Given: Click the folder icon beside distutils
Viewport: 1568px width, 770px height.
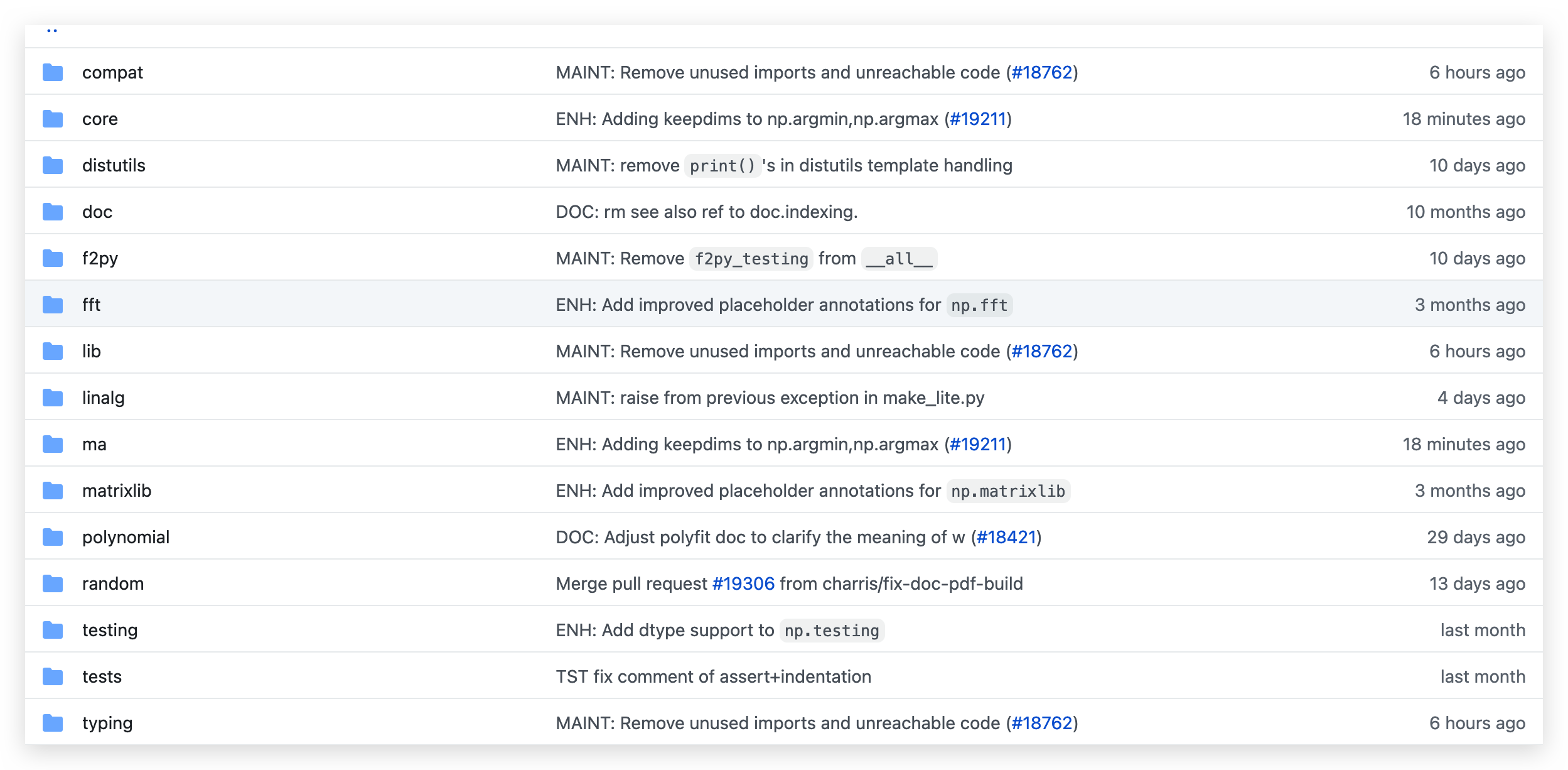Looking at the screenshot, I should click(53, 166).
